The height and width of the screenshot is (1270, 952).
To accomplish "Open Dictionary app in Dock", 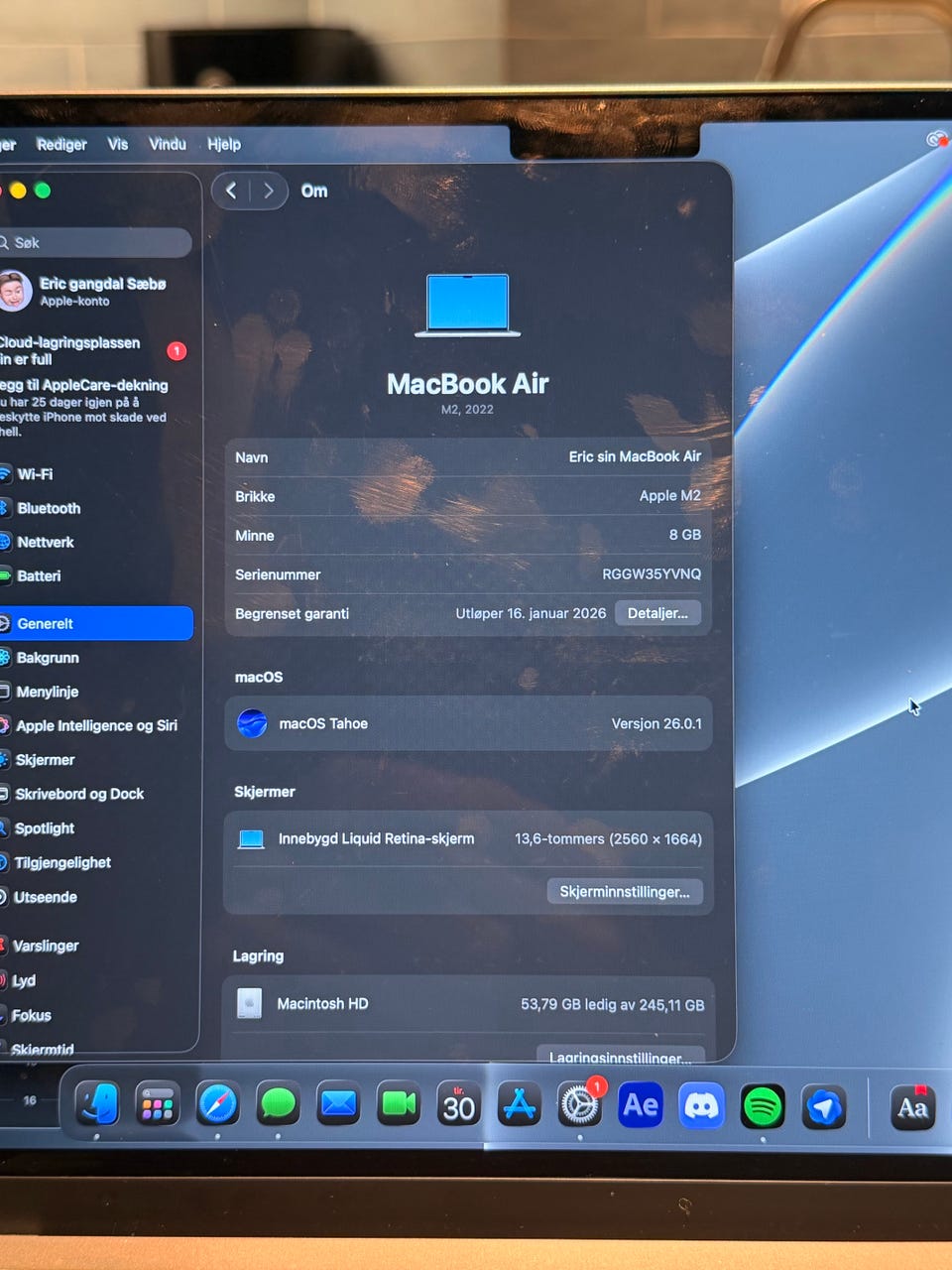I will [912, 1107].
